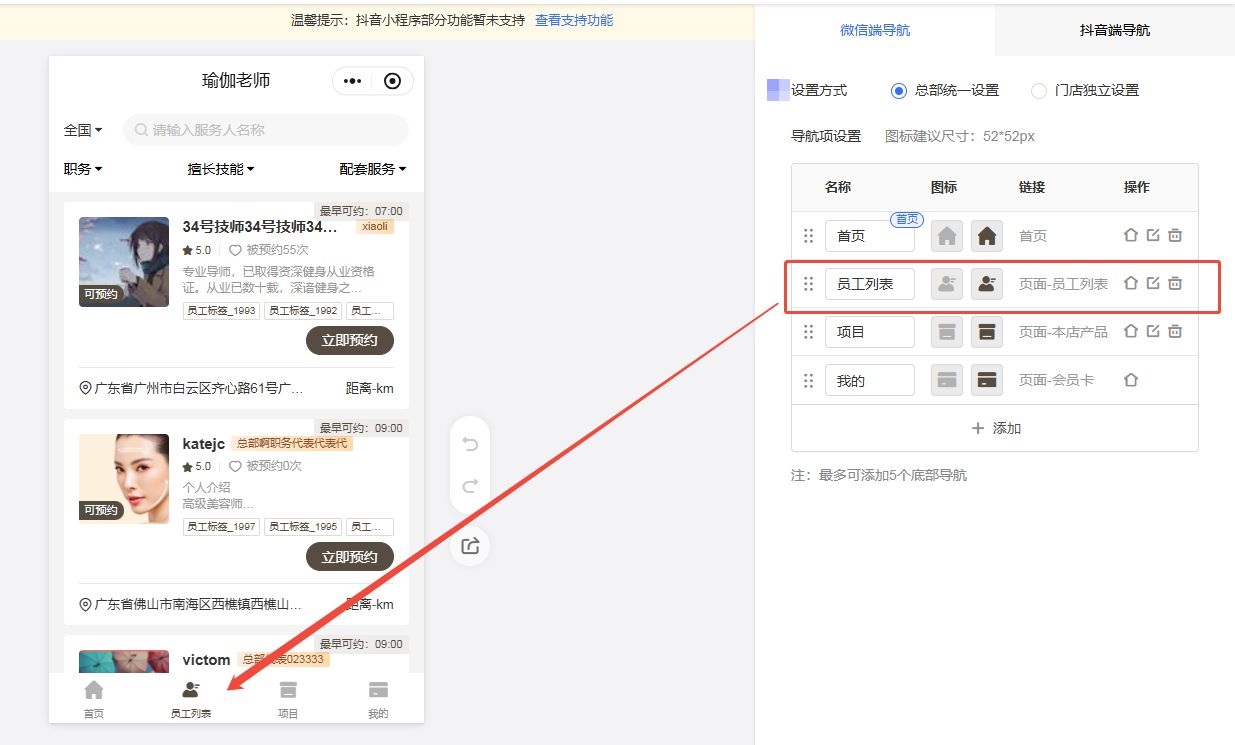The image size is (1235, 745).
Task: Click set-as-home icon in 我的 row
Action: pos(1131,380)
